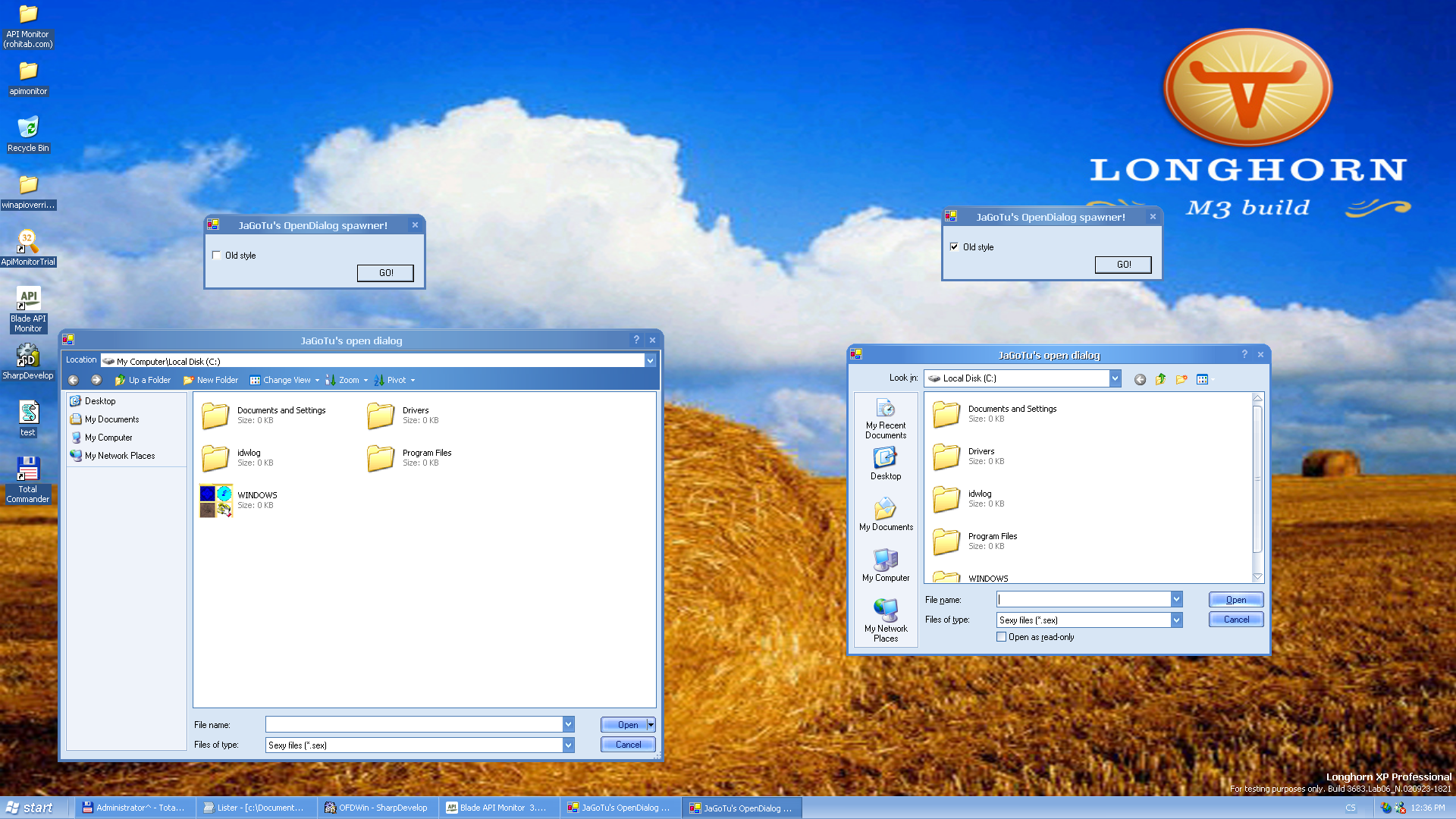
Task: Click GO! in the left spawner window
Action: click(x=385, y=273)
